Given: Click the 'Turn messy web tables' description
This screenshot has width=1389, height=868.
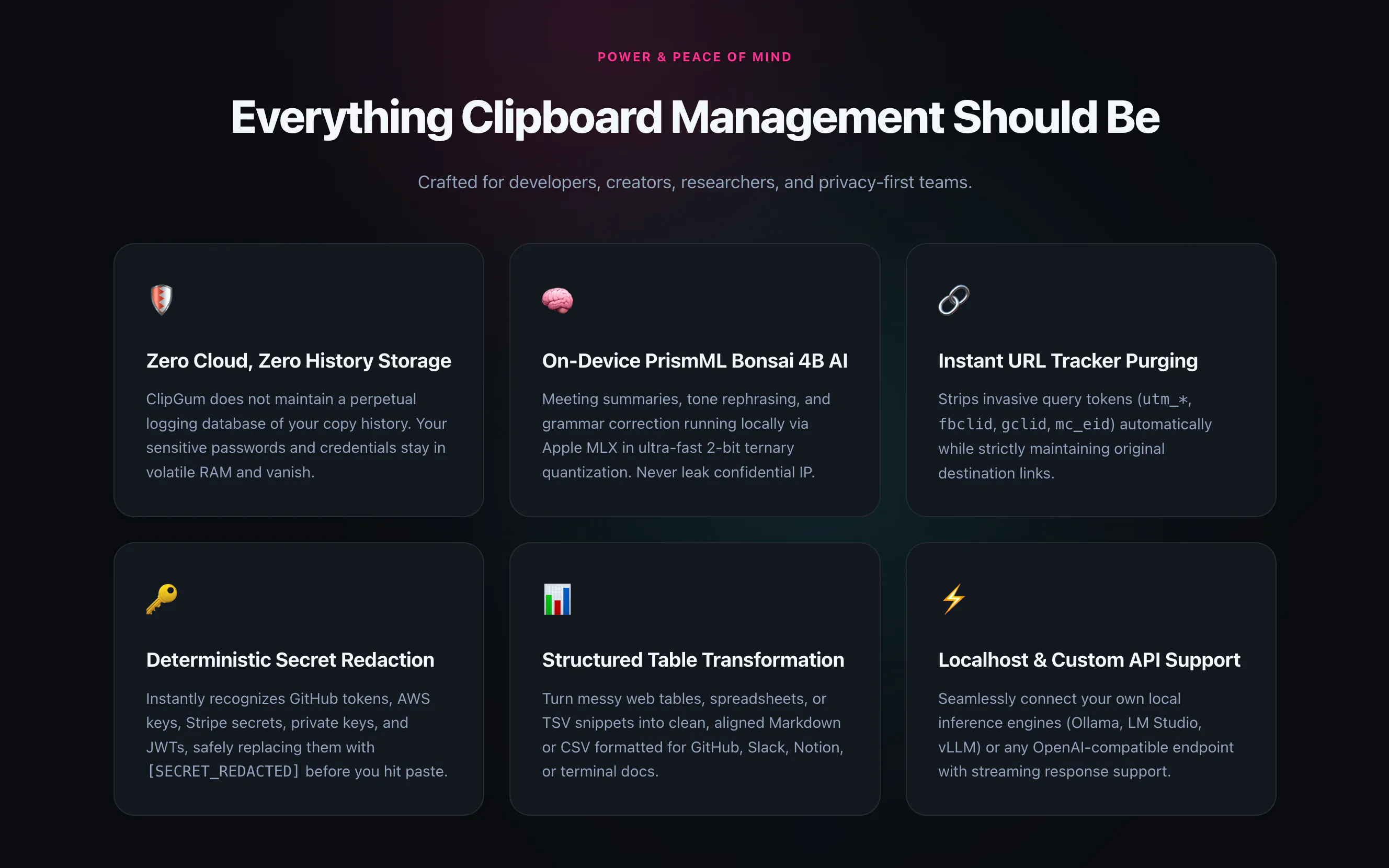Looking at the screenshot, I should 693,735.
